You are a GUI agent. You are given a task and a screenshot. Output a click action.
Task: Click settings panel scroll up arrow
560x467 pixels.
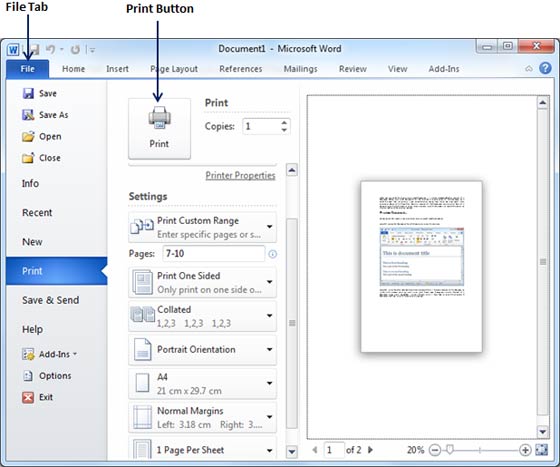pos(292,170)
